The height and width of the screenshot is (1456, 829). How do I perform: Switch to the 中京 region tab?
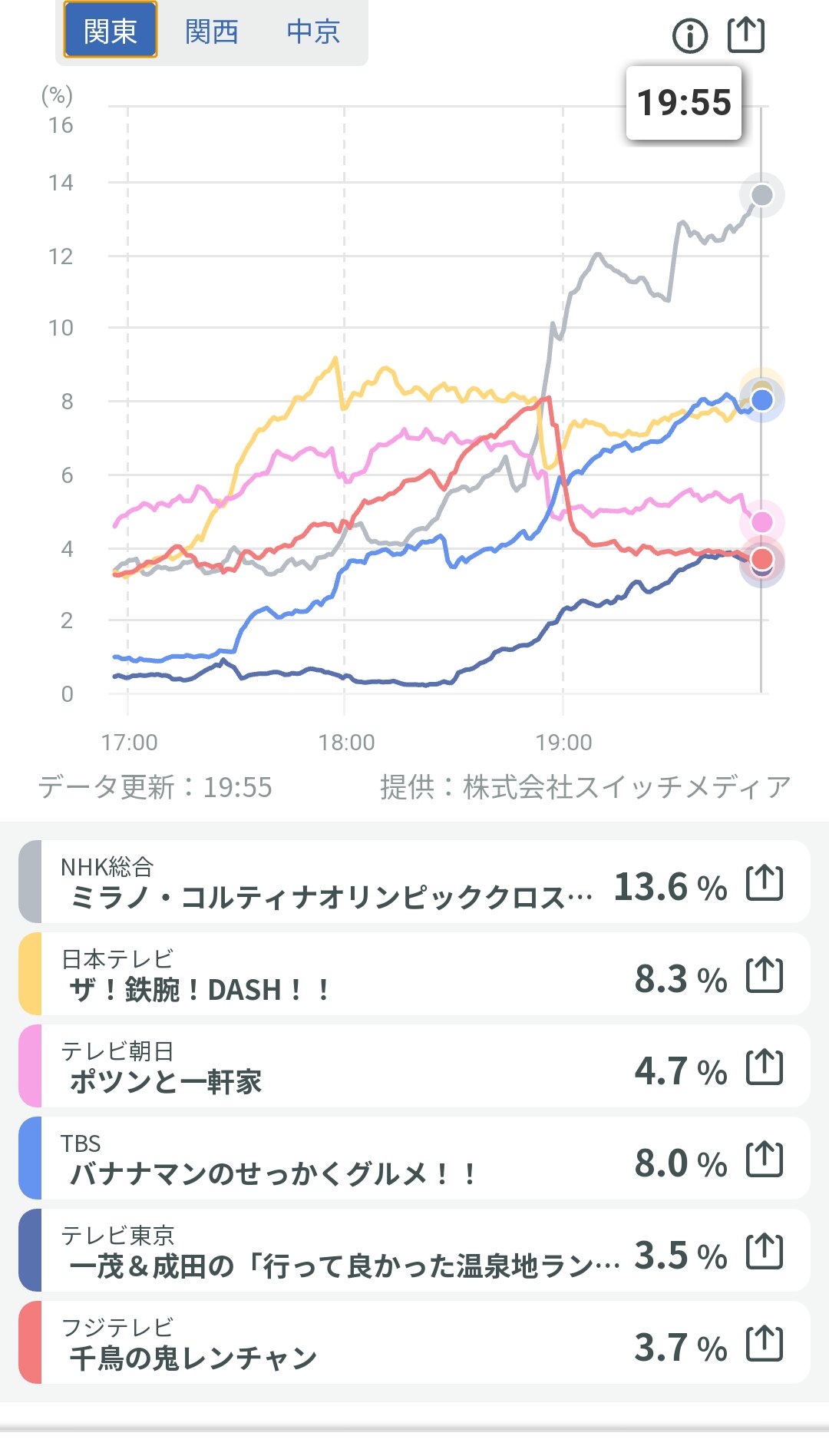(313, 32)
